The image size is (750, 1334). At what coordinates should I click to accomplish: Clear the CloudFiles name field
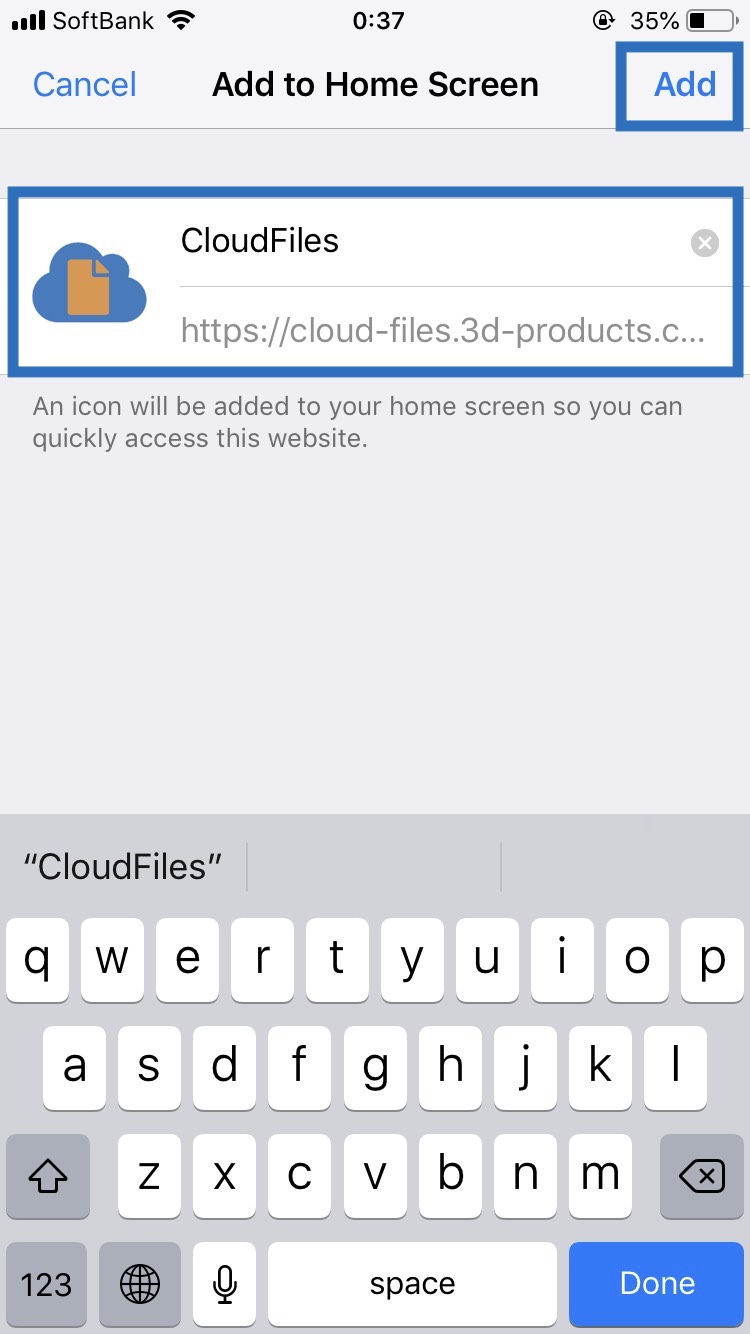point(705,243)
